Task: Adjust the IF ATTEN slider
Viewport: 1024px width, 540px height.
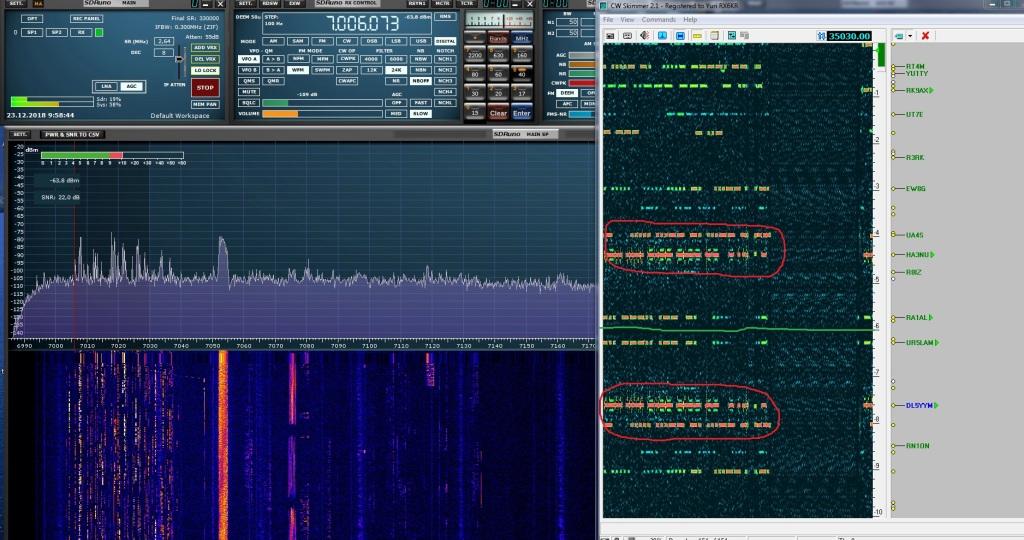Action: coord(180,60)
